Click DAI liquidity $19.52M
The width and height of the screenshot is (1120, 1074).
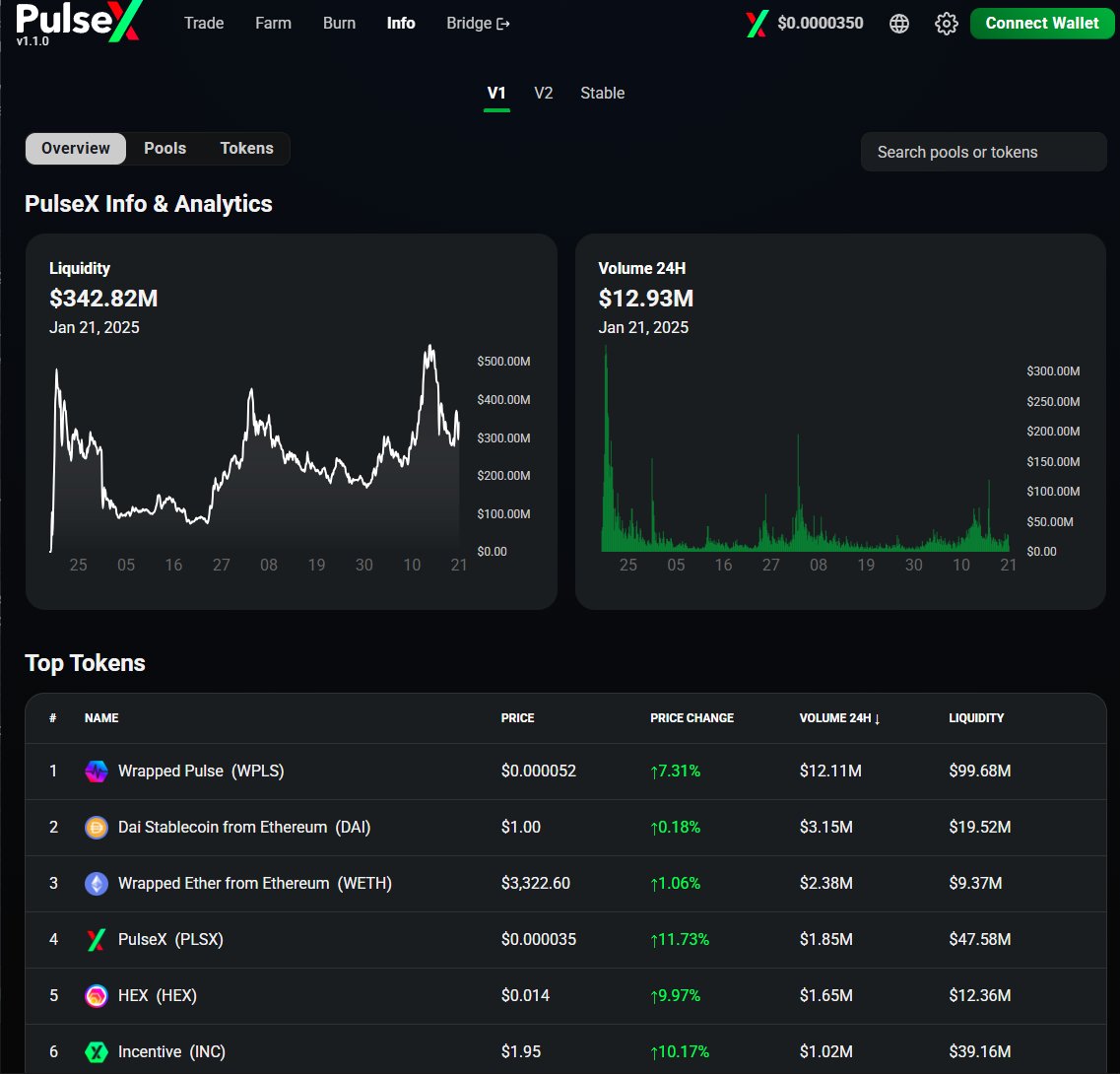coord(979,828)
